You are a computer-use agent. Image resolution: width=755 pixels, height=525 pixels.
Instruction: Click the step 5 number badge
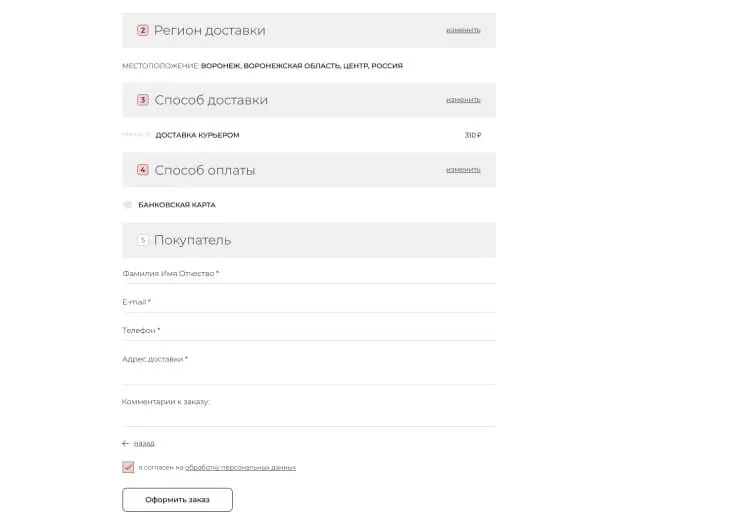click(x=143, y=240)
